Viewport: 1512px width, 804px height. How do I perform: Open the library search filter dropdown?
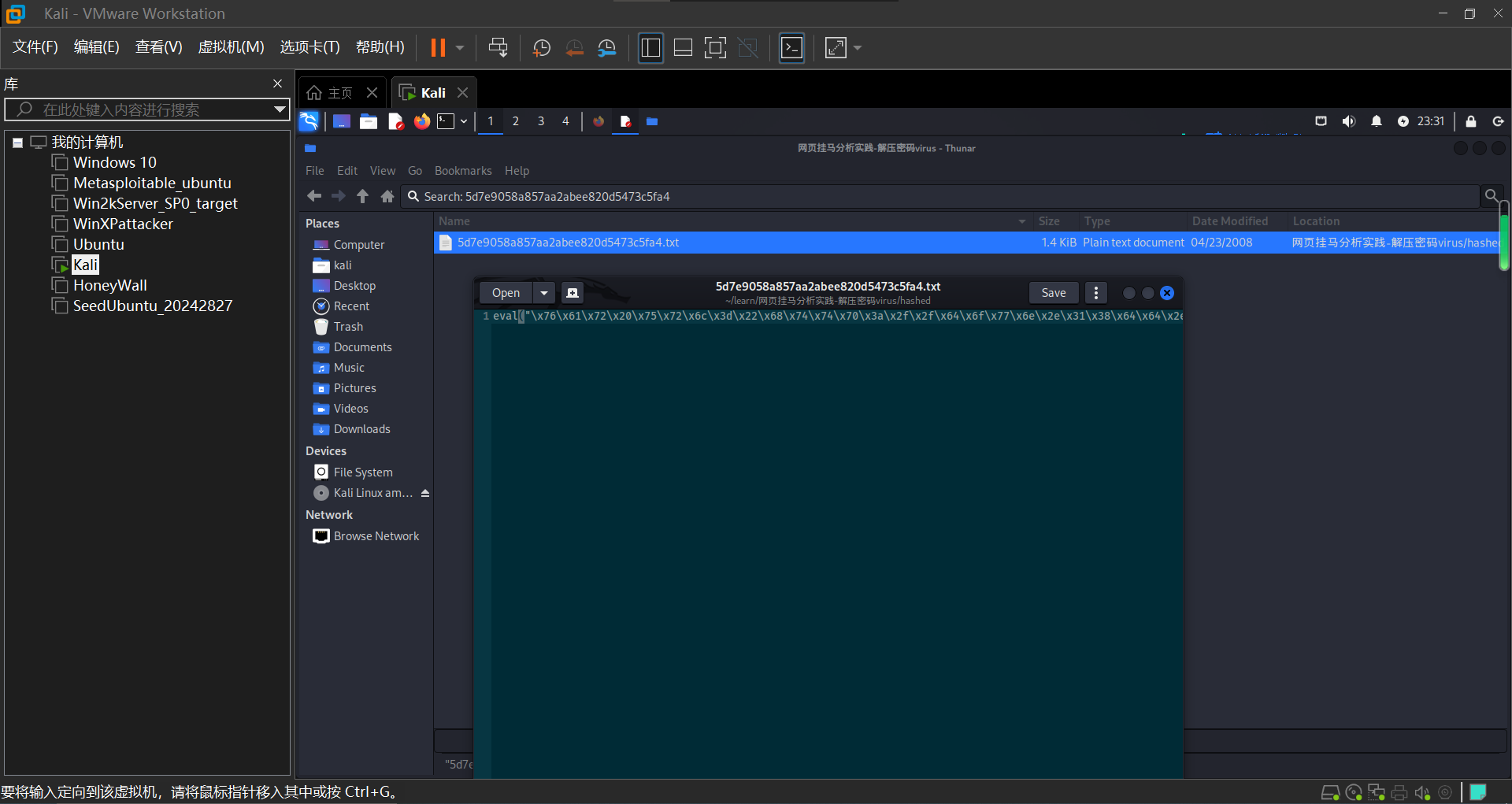(x=280, y=109)
